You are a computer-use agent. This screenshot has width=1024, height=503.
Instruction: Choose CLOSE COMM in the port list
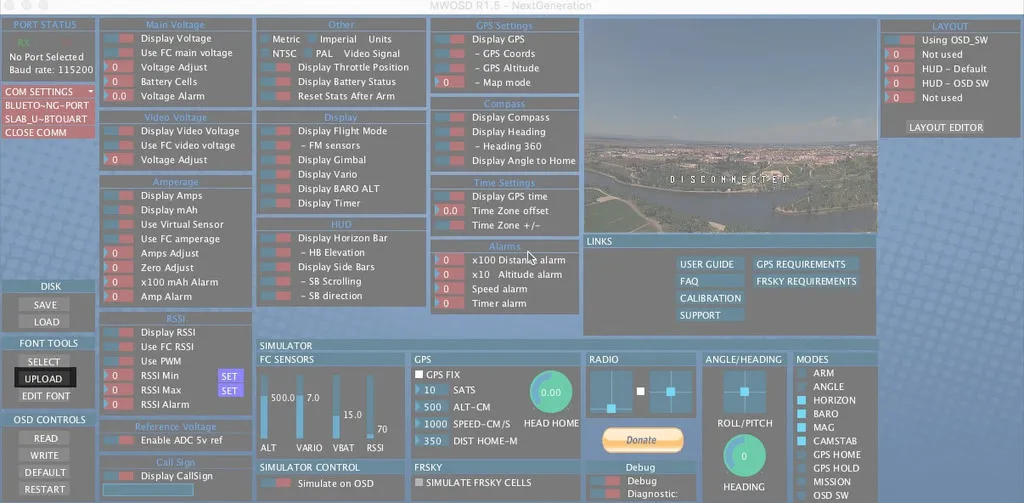pos(48,132)
